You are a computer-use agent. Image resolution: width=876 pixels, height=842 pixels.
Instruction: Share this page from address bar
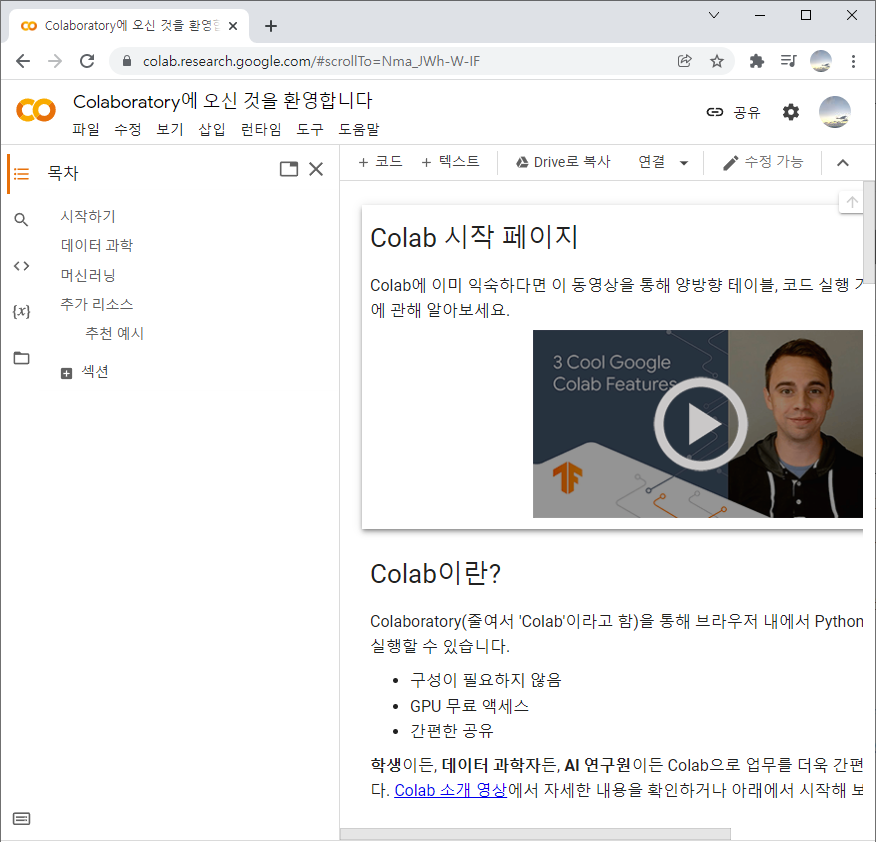684,61
